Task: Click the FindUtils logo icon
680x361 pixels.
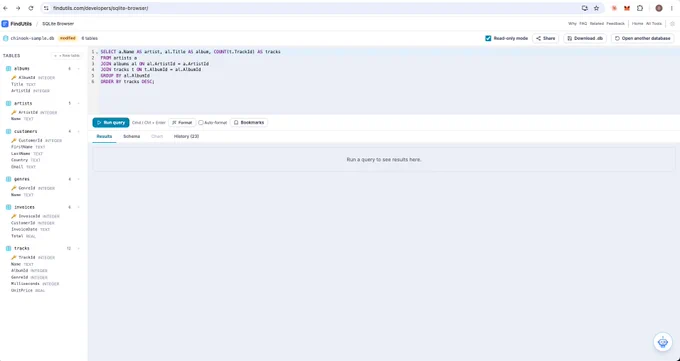Action: (5, 24)
